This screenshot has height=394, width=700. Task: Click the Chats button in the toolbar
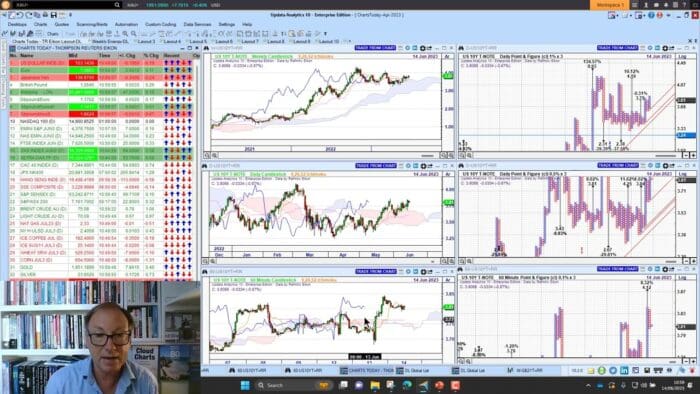tap(53, 33)
